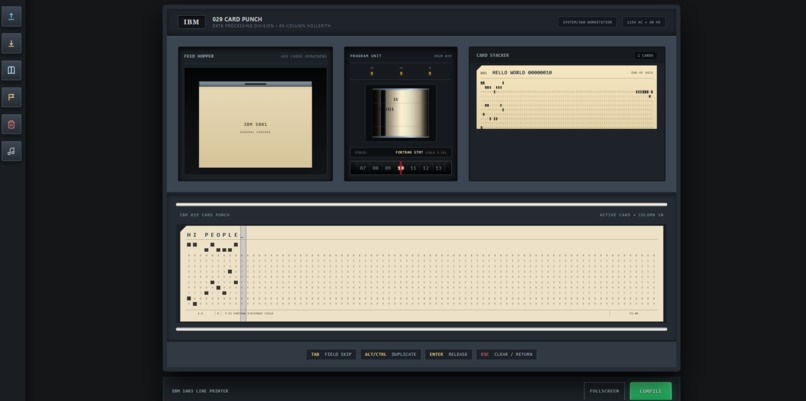Click the 'IBM 1403 LINE PRINTER' label
The width and height of the screenshot is (806, 401).
point(200,391)
